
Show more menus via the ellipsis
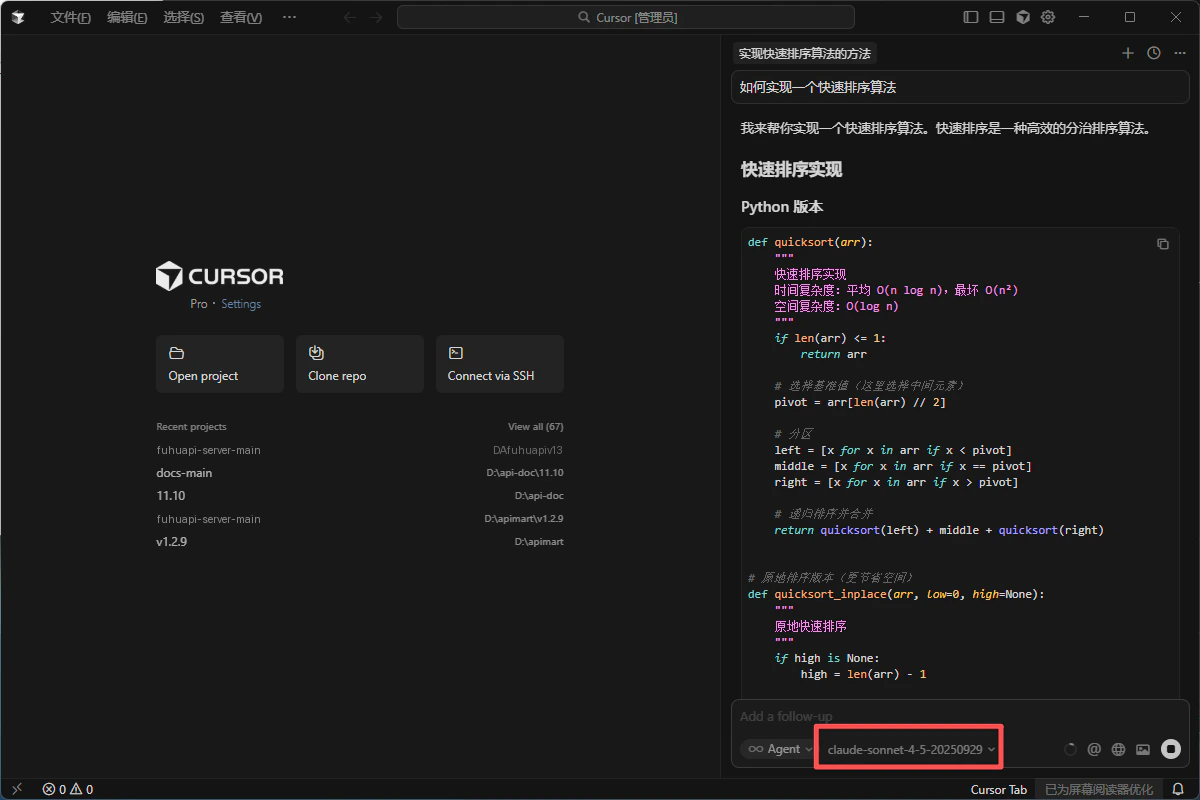[x=289, y=17]
